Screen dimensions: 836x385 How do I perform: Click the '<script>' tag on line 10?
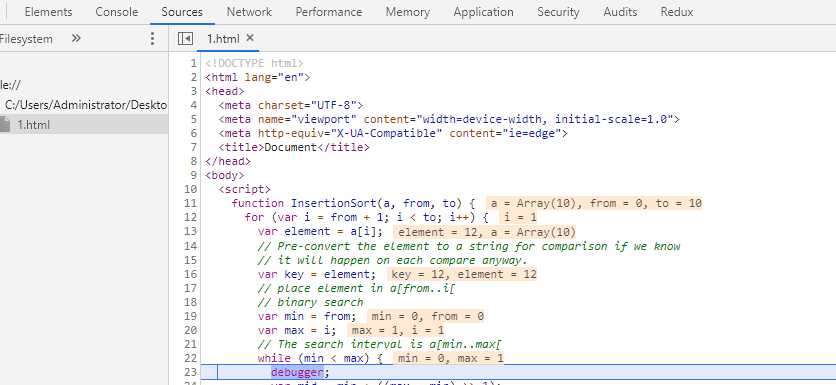pos(244,189)
